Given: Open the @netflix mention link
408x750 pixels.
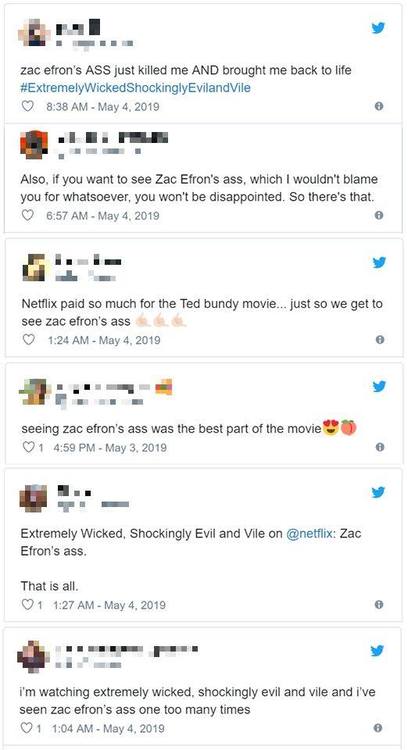Looking at the screenshot, I should [x=309, y=533].
